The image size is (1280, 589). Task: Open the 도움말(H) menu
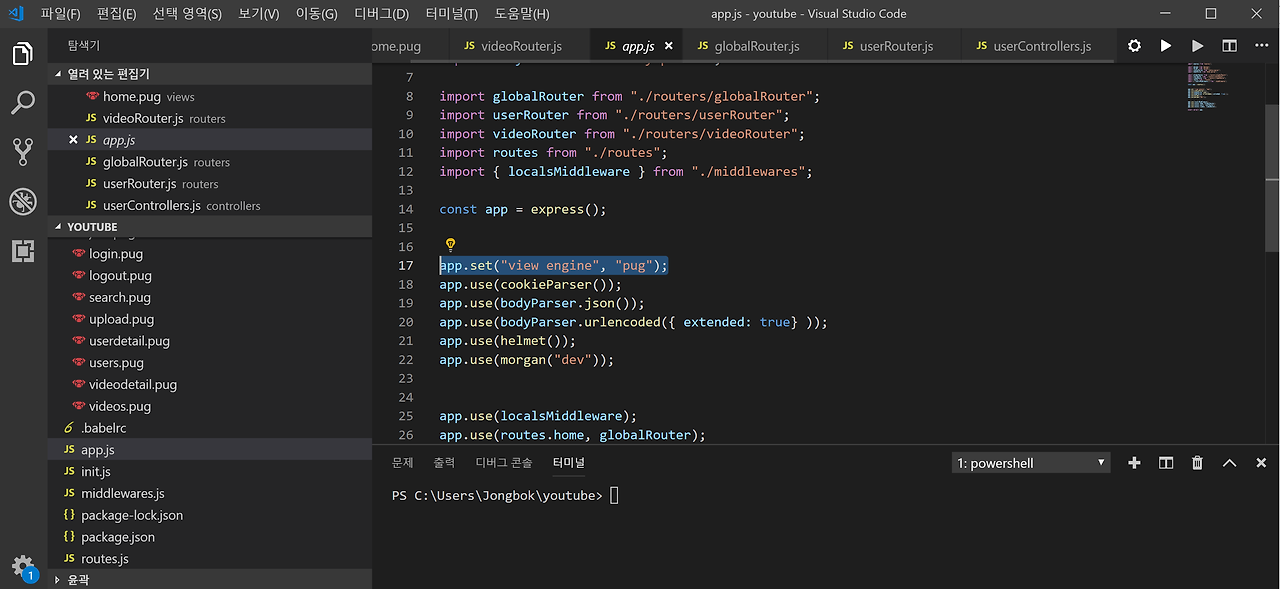(x=522, y=14)
